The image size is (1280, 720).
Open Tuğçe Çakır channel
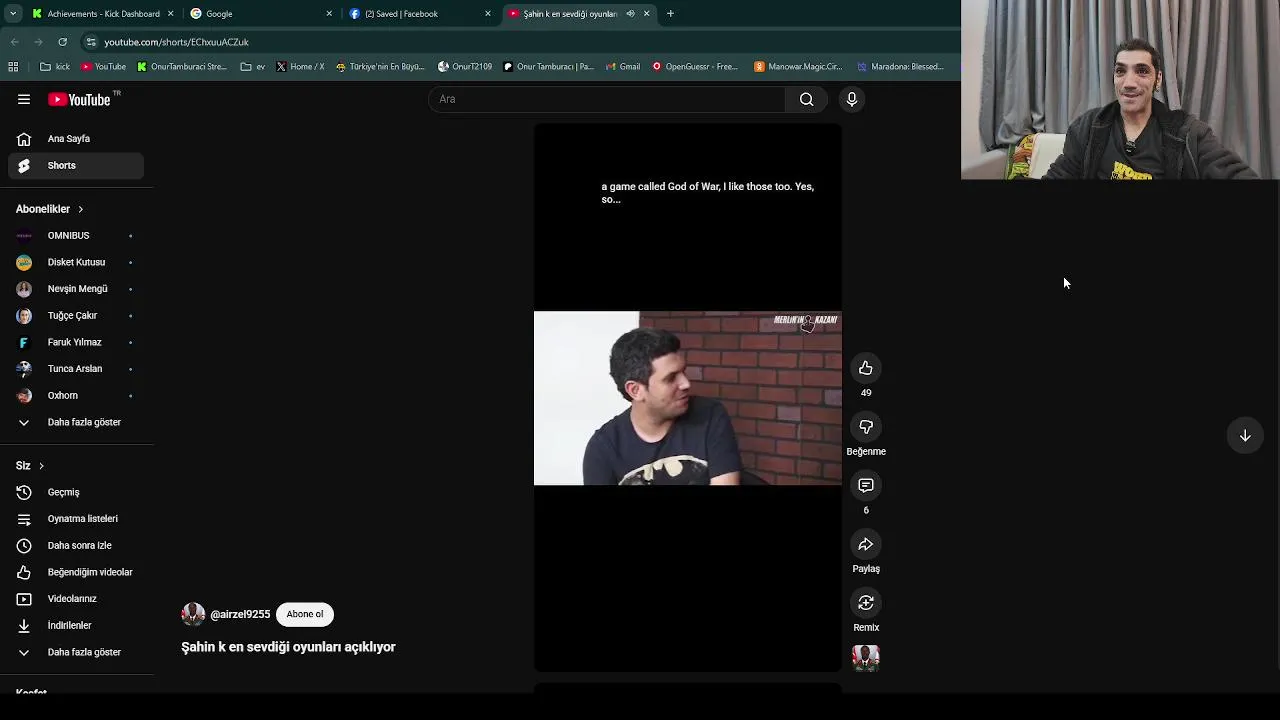click(x=76, y=315)
